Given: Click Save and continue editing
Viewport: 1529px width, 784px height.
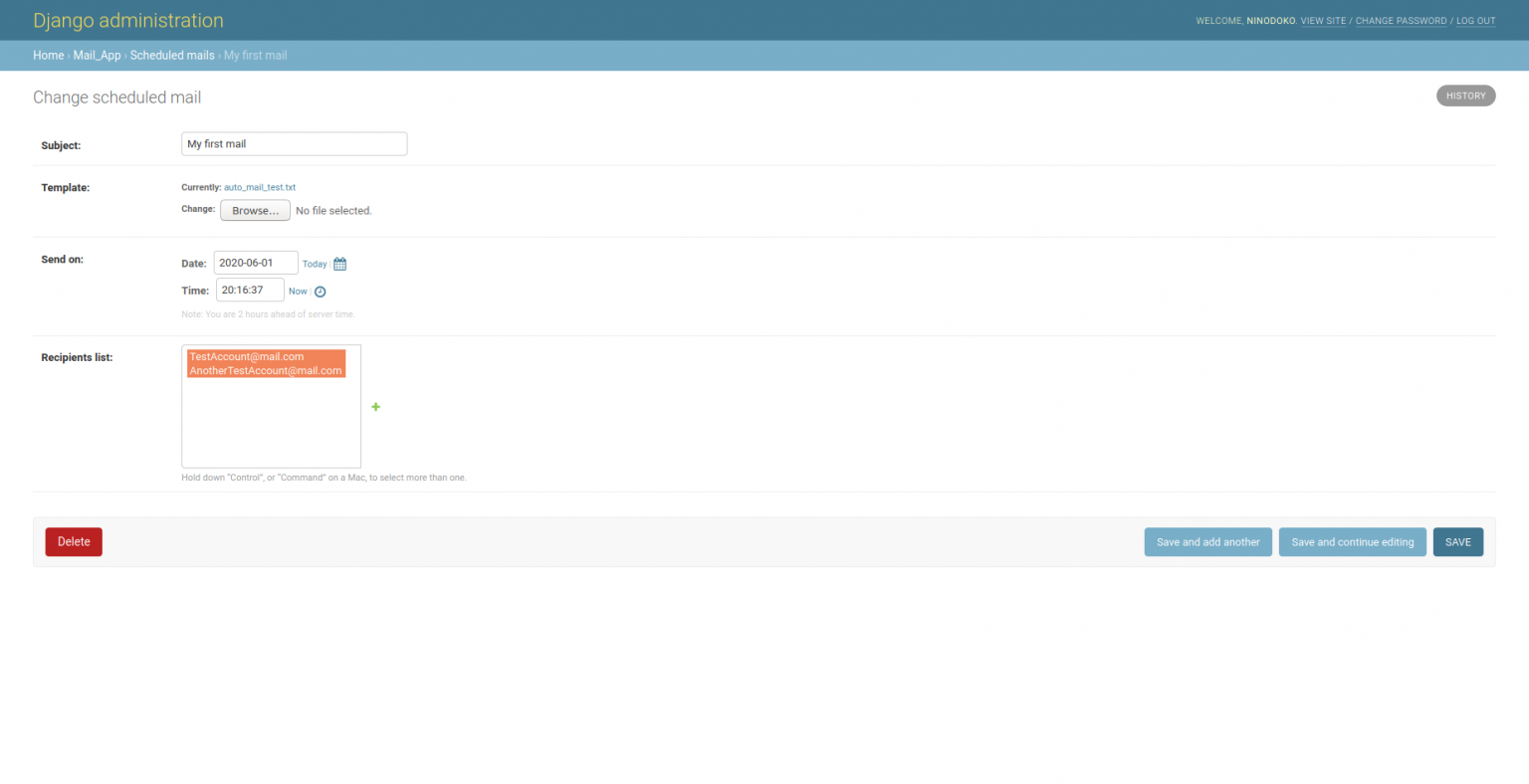Looking at the screenshot, I should click(1352, 542).
